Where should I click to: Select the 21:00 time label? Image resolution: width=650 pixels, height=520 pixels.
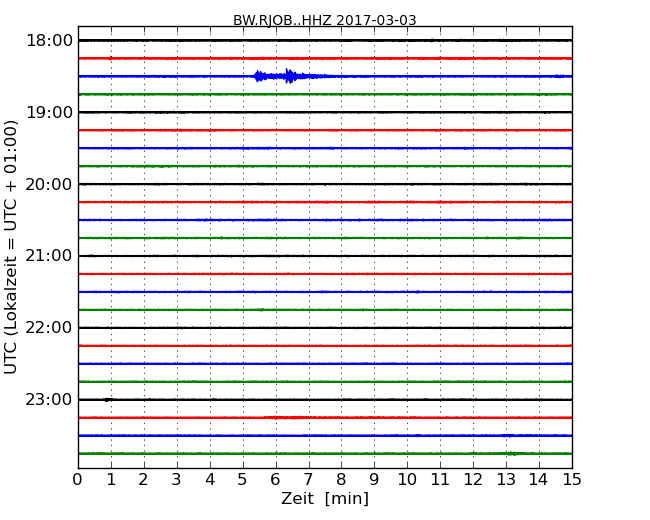[49, 256]
